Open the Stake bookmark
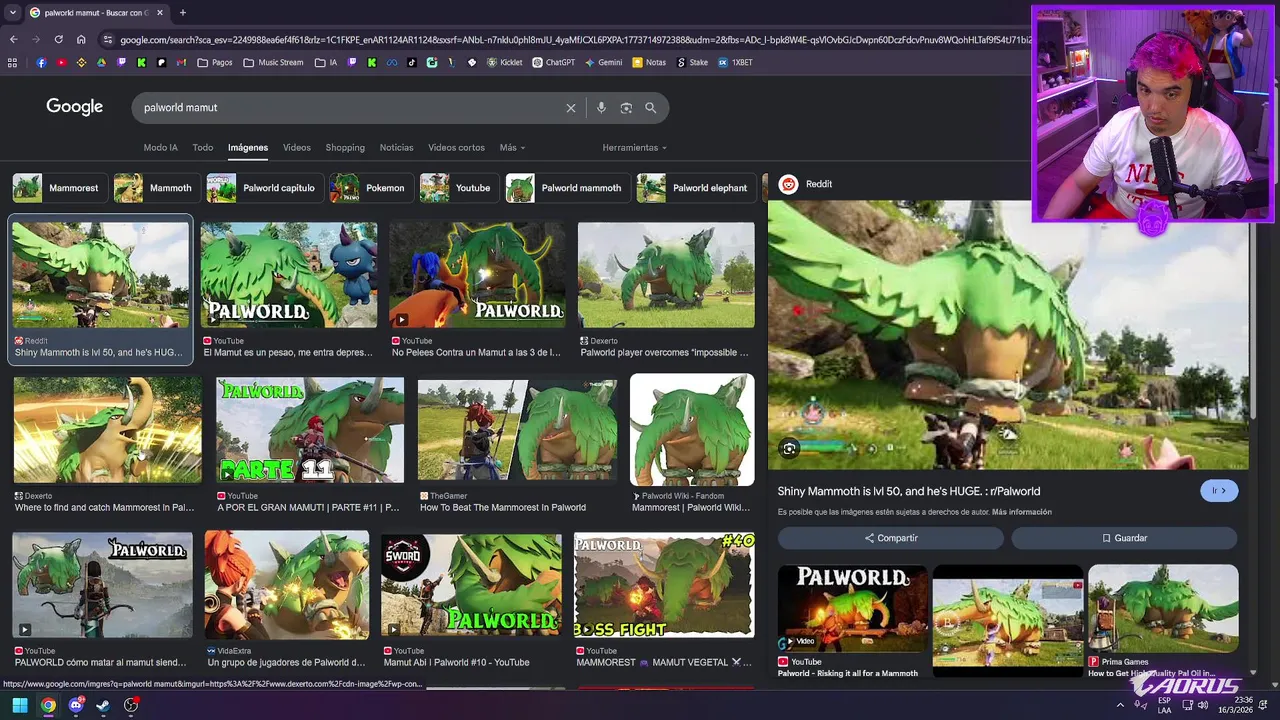 coord(692,62)
